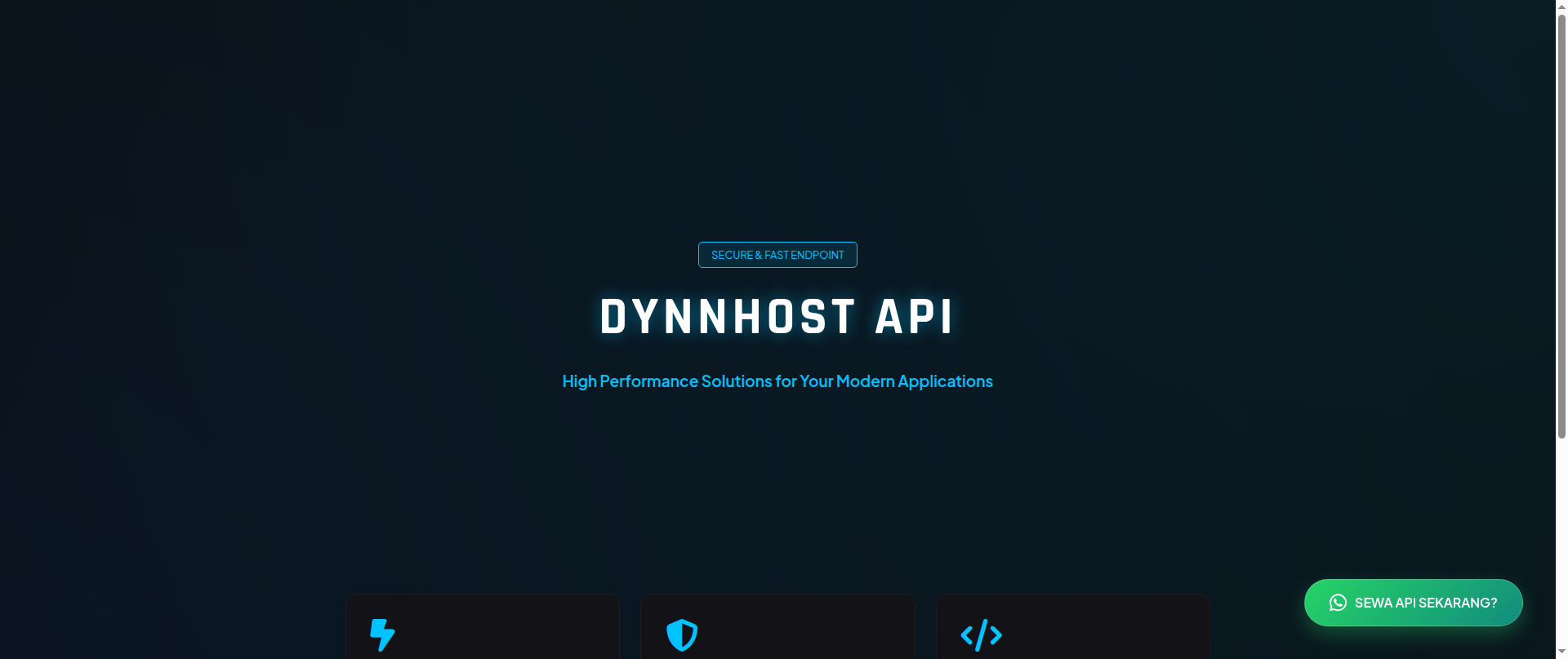Open the SEWA API SEKARANG? button
Image resolution: width=1568 pixels, height=659 pixels.
pyautogui.click(x=1414, y=603)
